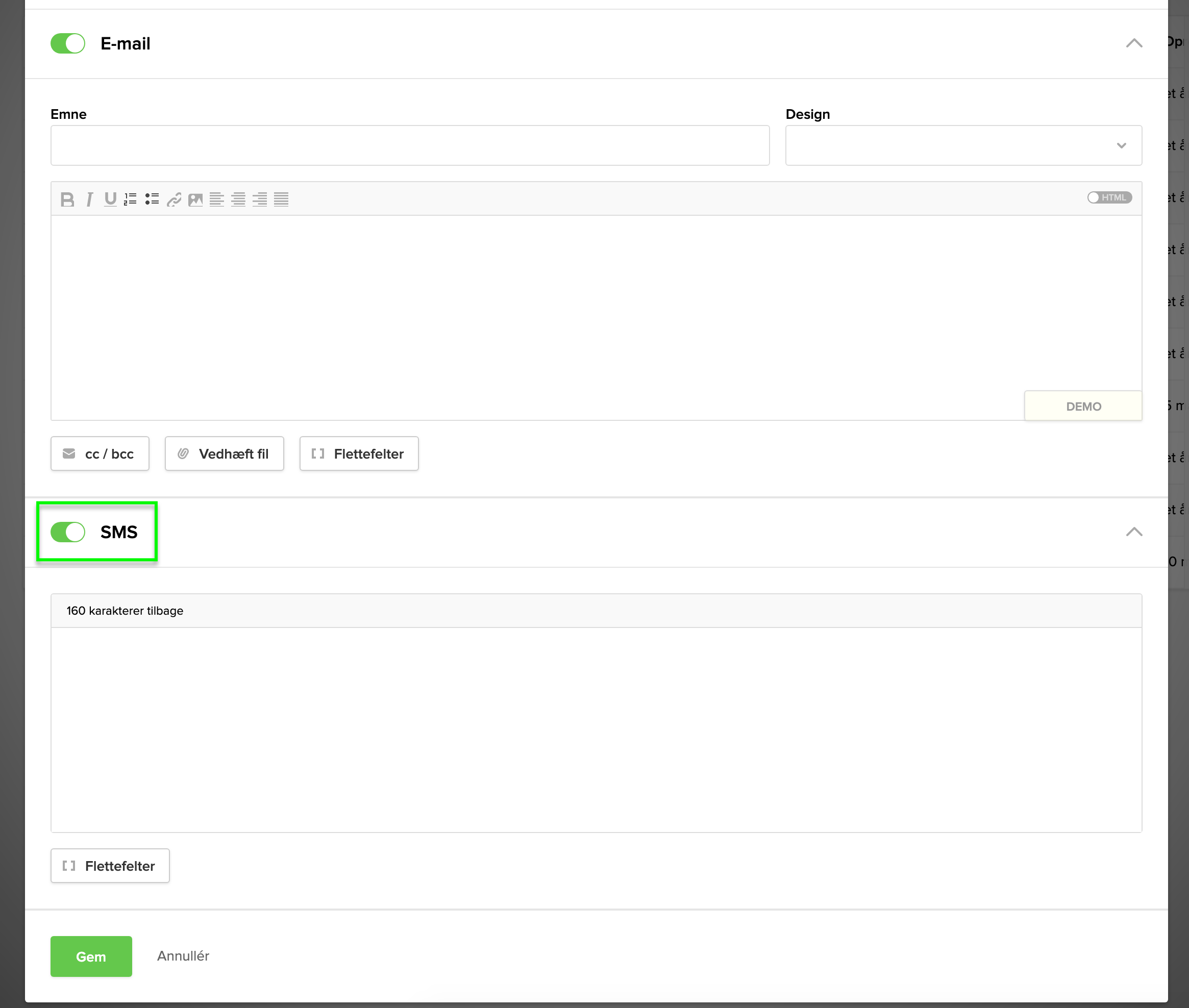Open cc / bcc options

point(100,453)
